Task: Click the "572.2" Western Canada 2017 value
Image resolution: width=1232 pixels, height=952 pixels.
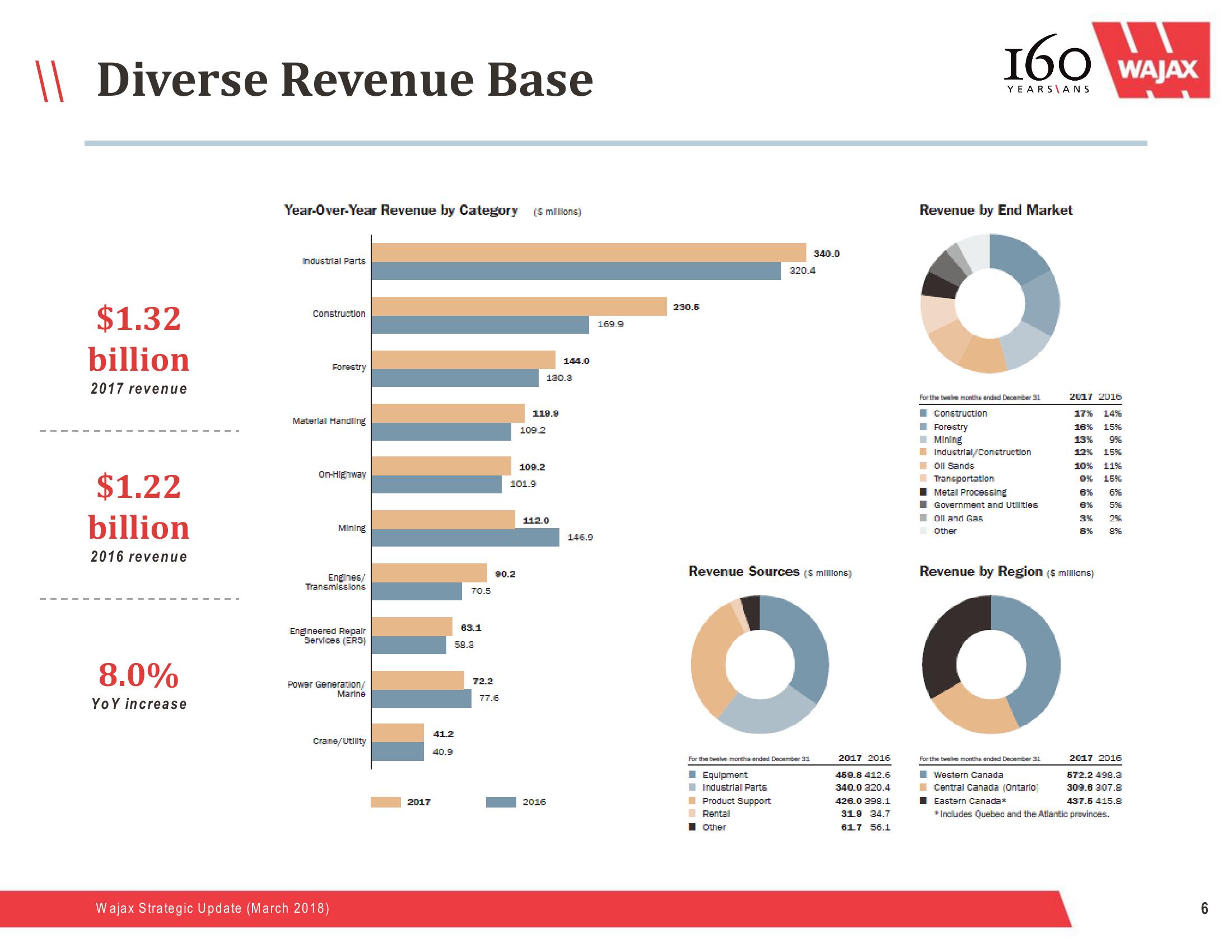Action: point(1080,775)
